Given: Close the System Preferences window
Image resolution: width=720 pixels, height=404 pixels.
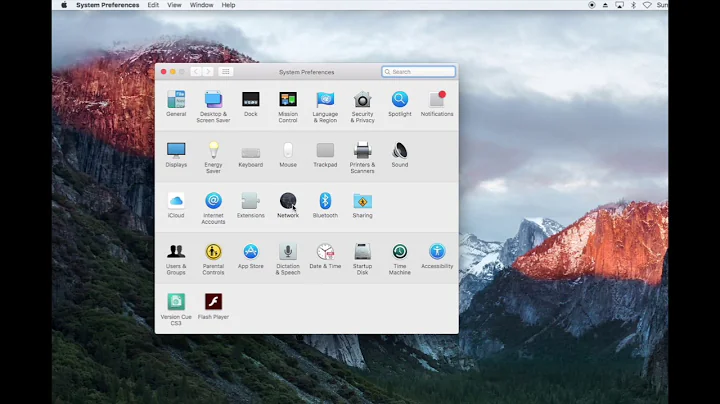Looking at the screenshot, I should click(x=163, y=72).
